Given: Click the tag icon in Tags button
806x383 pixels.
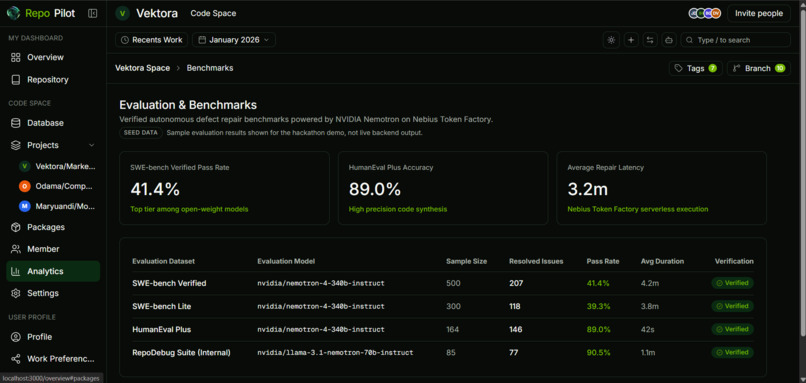Looking at the screenshot, I should click(679, 68).
